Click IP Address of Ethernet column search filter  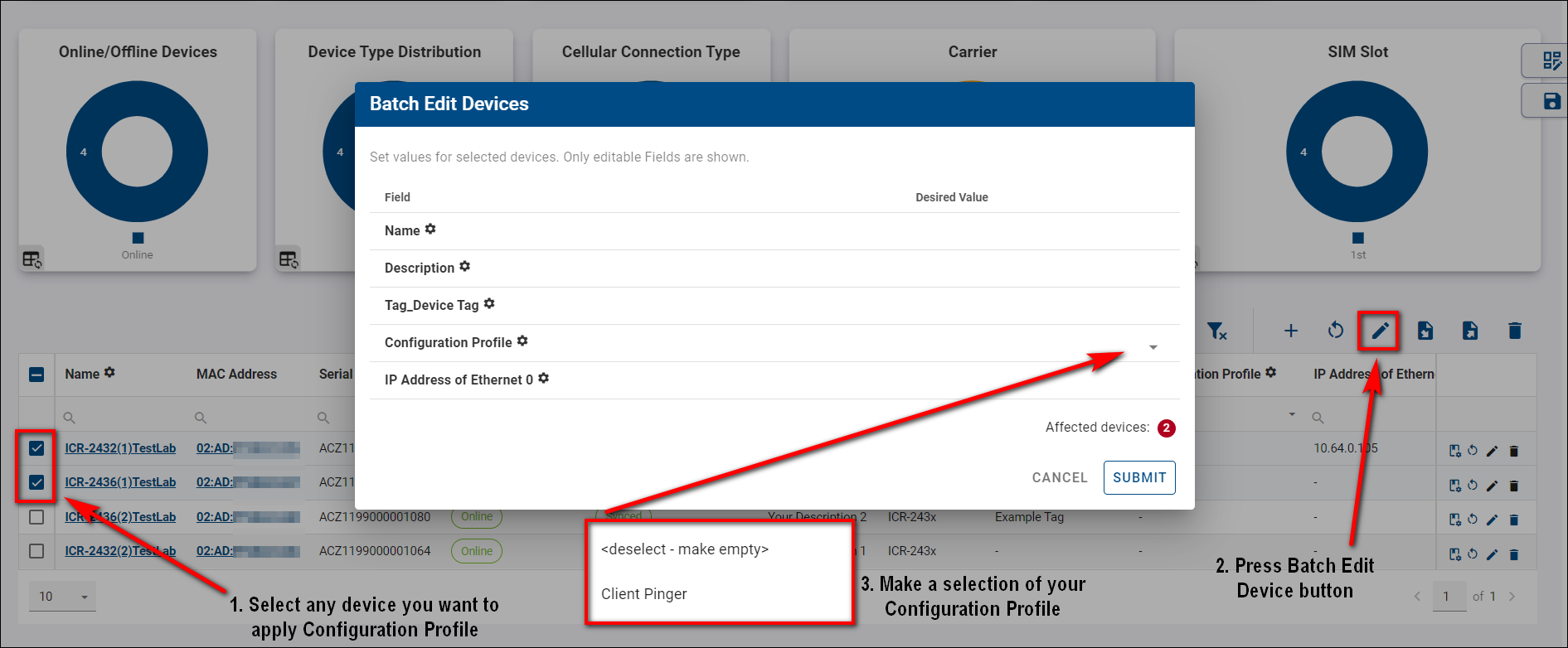pos(1371,418)
